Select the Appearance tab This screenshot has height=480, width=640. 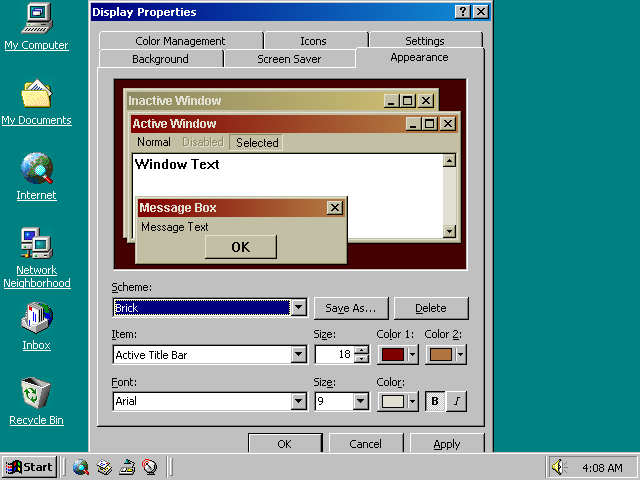420,57
